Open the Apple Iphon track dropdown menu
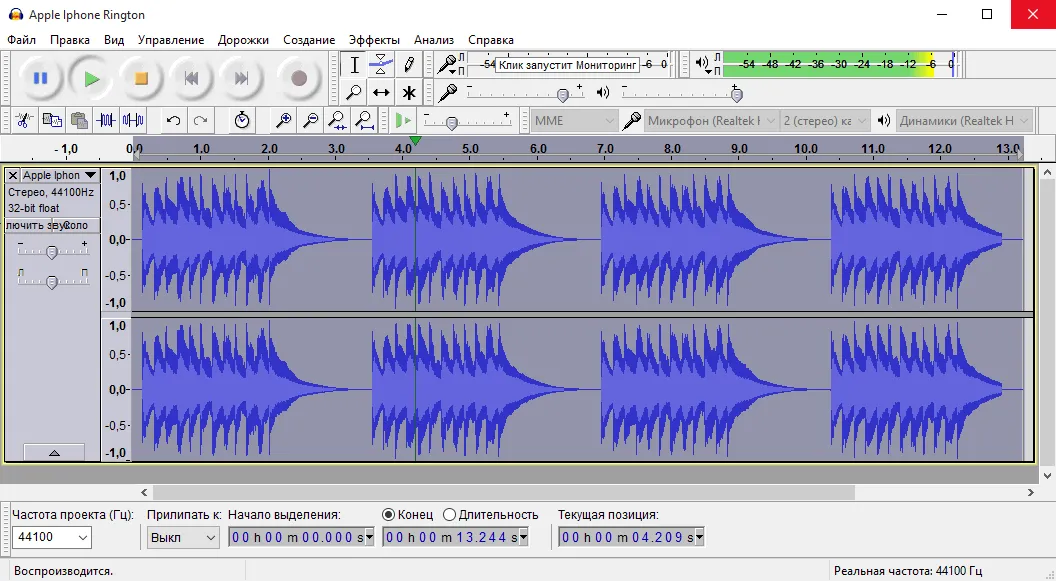This screenshot has height=581, width=1056. (90, 176)
